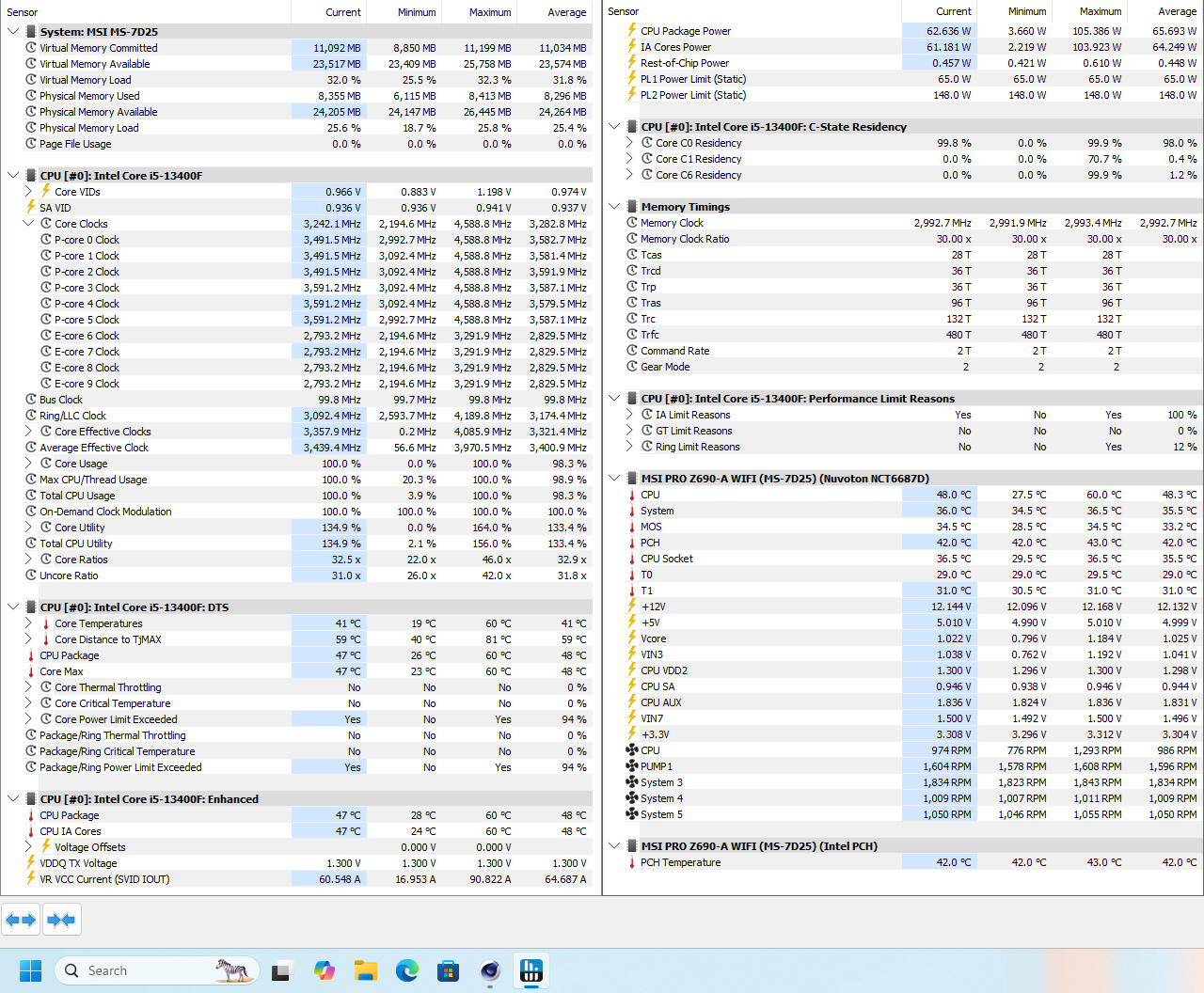
Task: Select the Gear Mode row
Action: tap(902, 367)
